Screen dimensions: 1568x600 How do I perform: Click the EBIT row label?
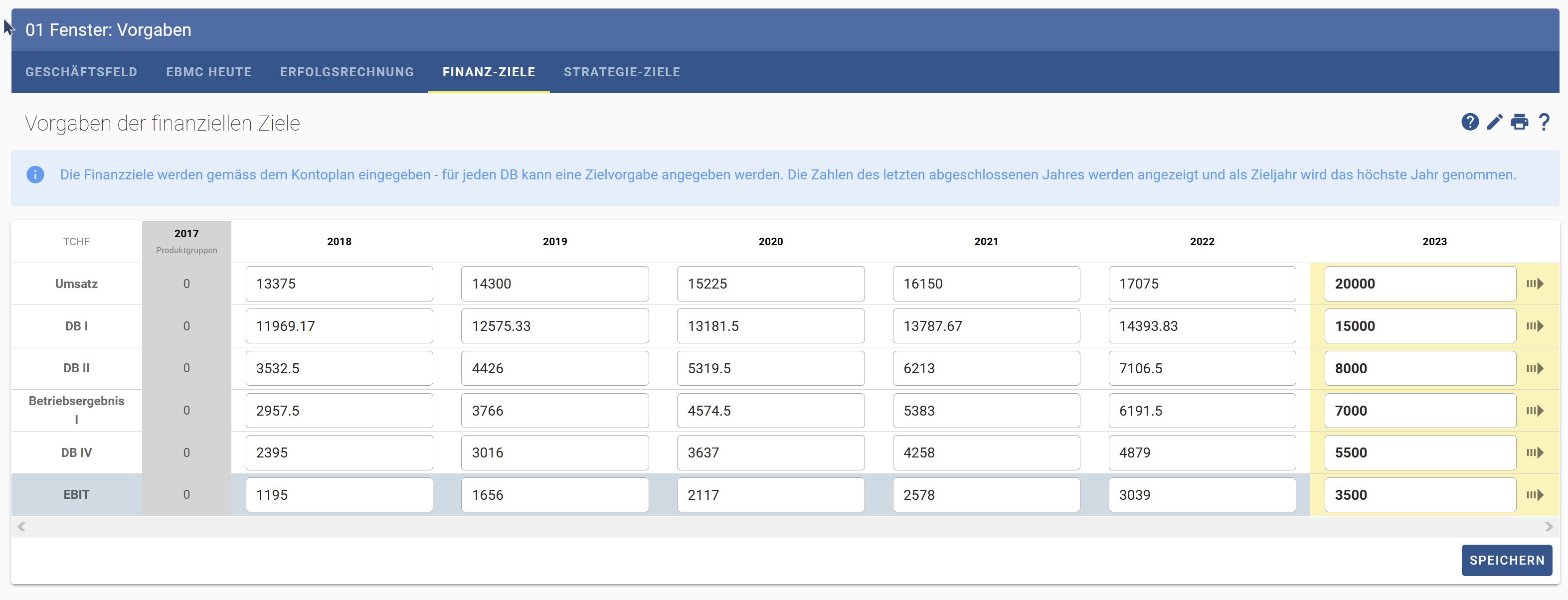[x=77, y=495]
